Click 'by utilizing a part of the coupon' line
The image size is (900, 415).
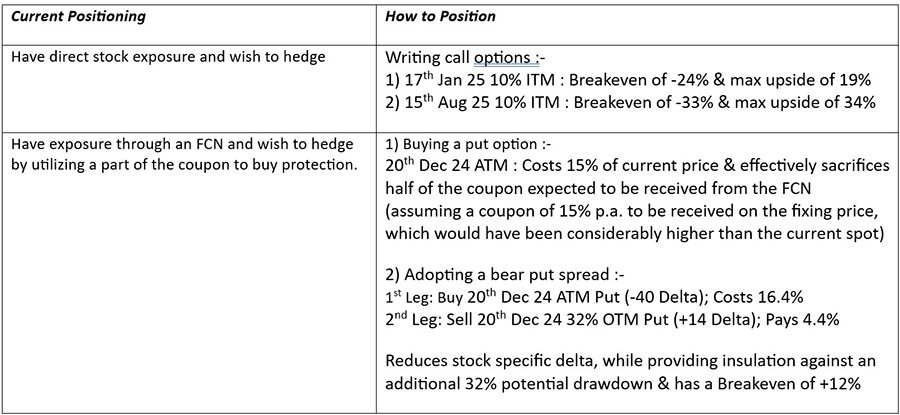coord(184,164)
